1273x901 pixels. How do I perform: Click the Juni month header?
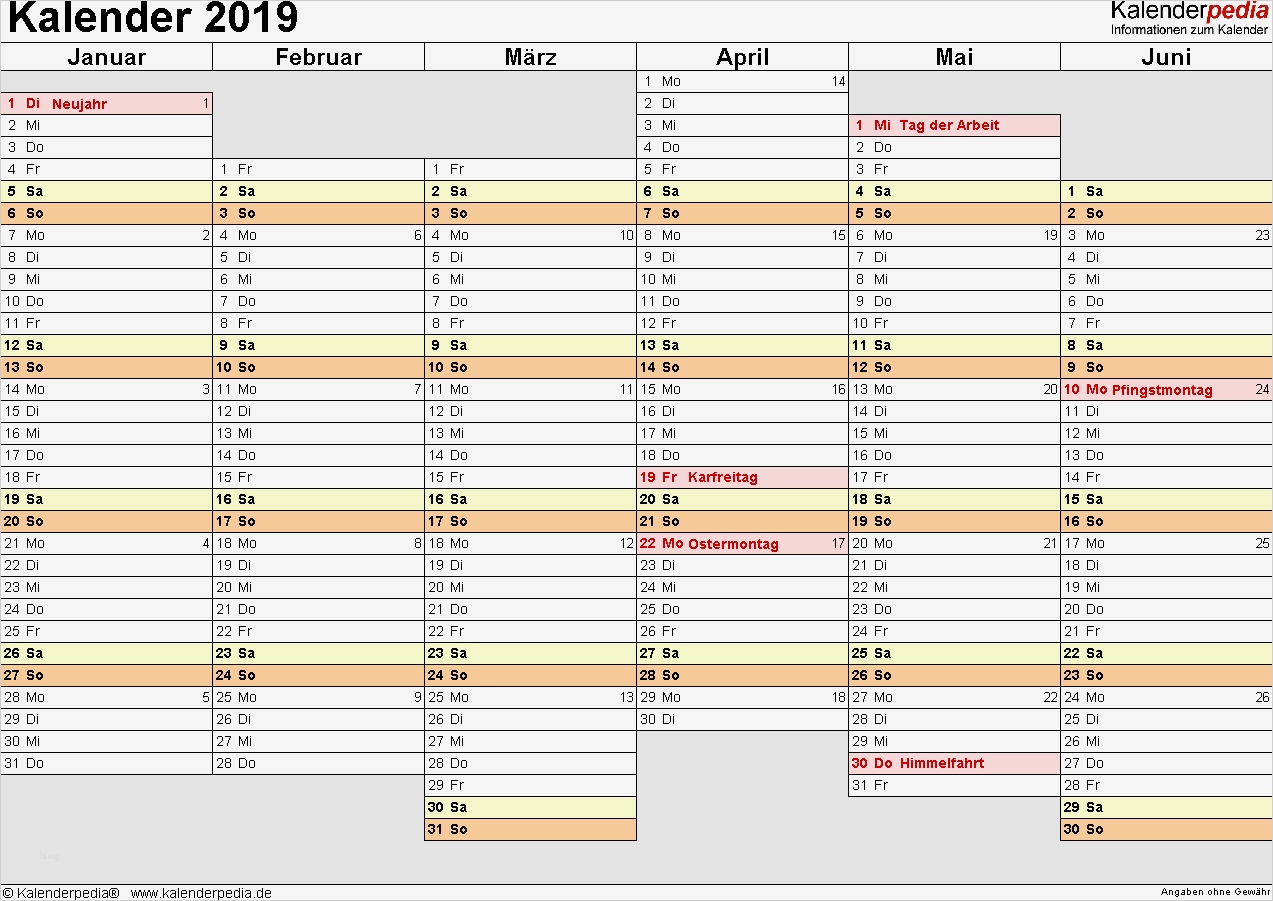click(x=1166, y=57)
